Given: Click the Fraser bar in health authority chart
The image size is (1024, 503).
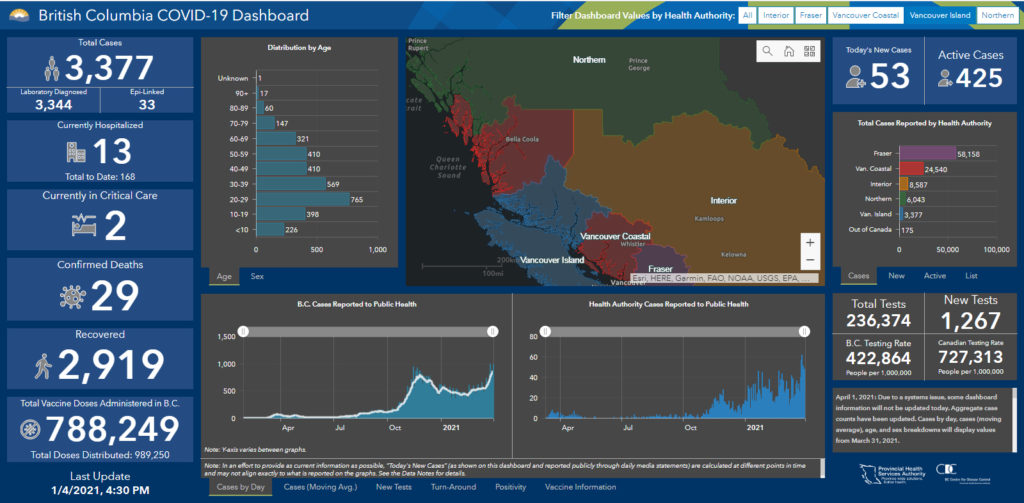Looking at the screenshot, I should click(x=927, y=154).
